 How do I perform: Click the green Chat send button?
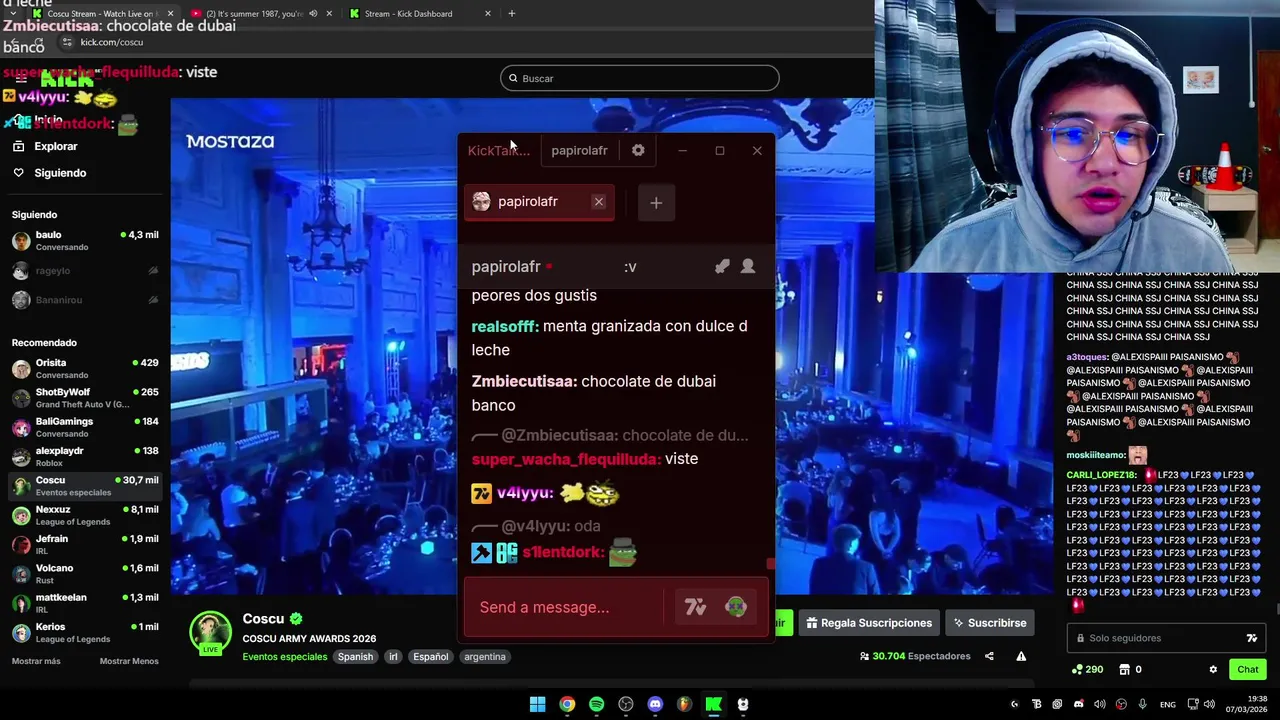pyautogui.click(x=1247, y=669)
